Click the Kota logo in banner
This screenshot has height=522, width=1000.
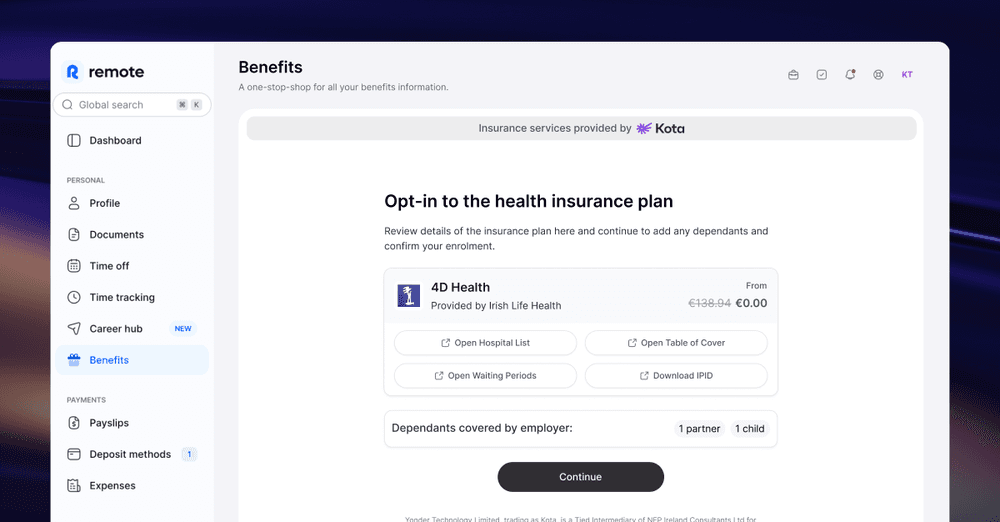coord(661,128)
